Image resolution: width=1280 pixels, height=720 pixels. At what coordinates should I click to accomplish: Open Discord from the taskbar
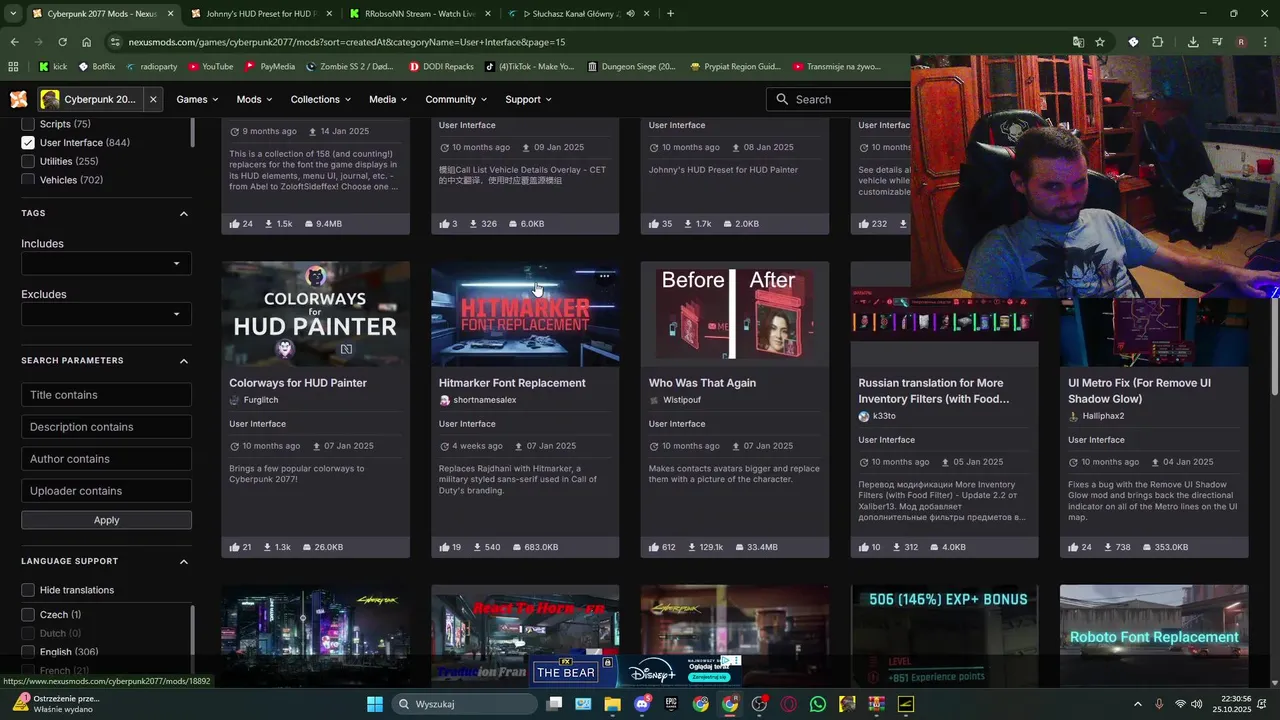(x=642, y=704)
